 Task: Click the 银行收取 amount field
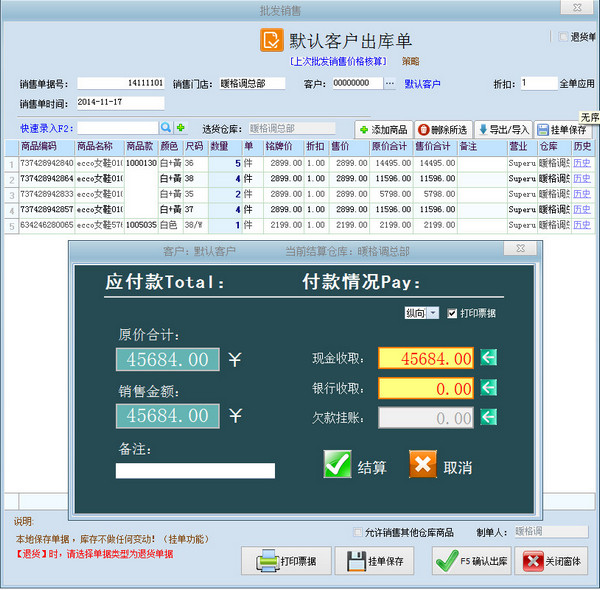tap(425, 387)
